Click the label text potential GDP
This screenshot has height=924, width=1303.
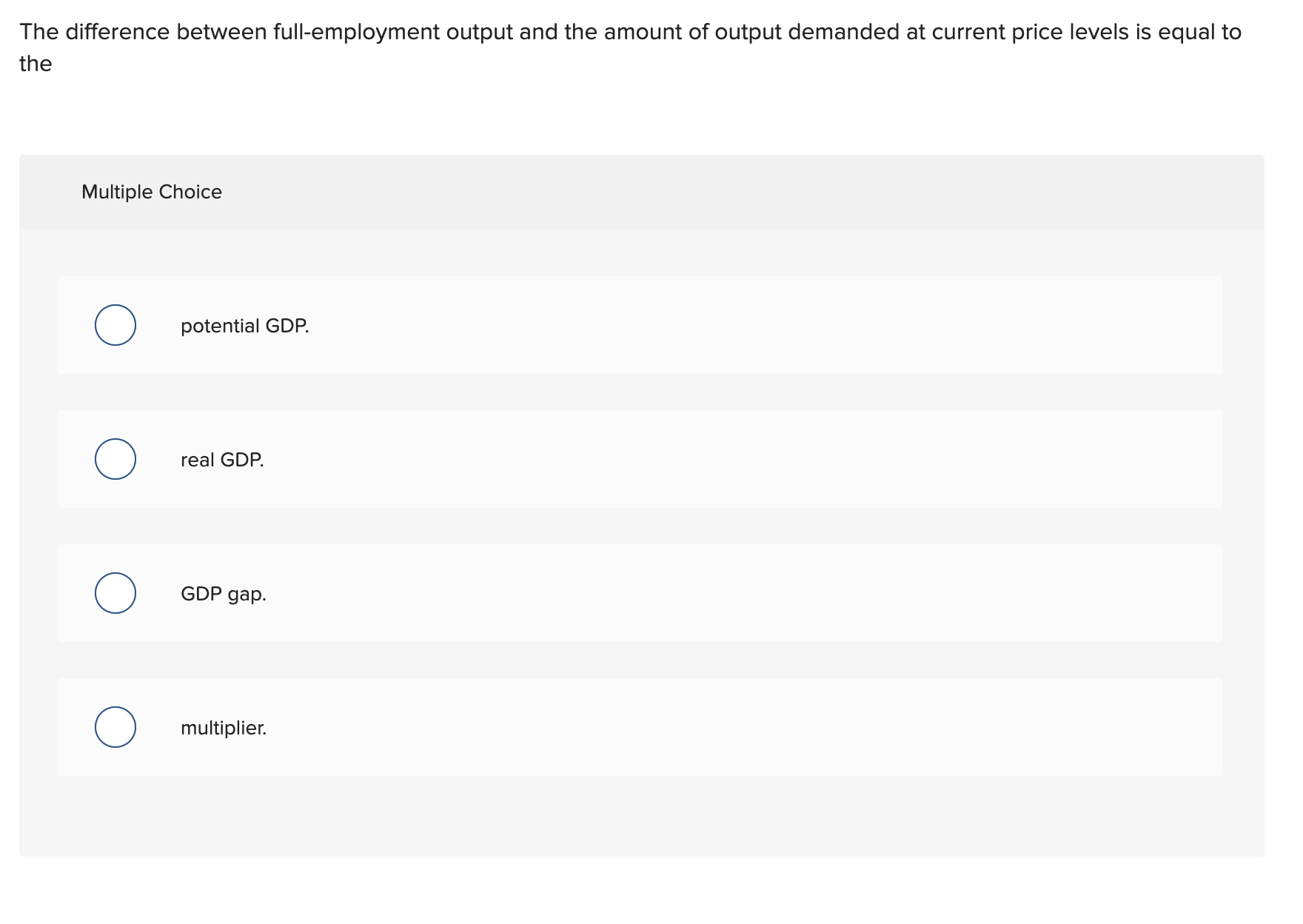coord(244,324)
